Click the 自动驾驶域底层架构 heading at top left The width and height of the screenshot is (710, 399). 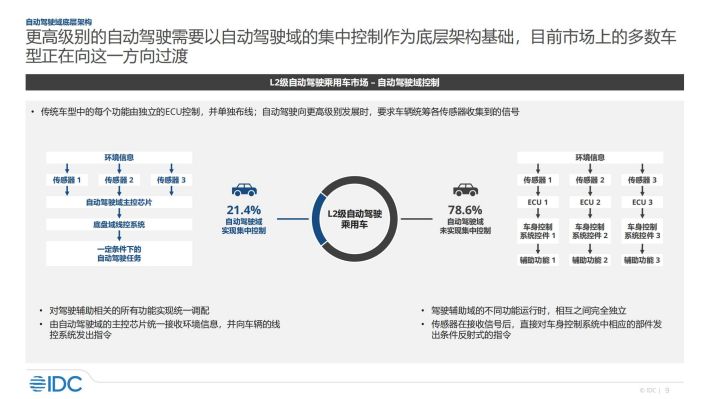click(59, 22)
